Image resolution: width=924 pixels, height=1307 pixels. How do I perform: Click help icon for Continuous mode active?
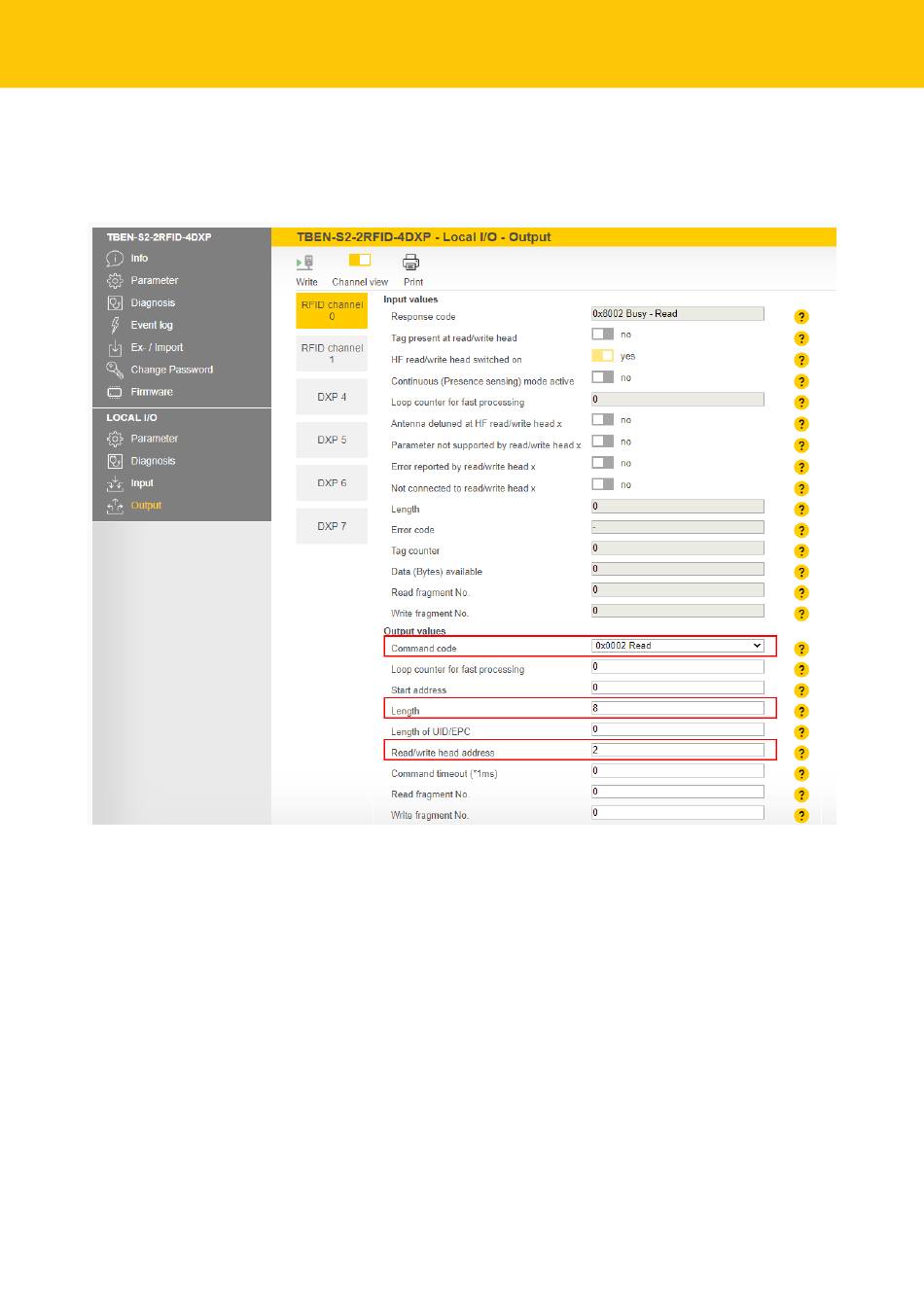coord(801,381)
